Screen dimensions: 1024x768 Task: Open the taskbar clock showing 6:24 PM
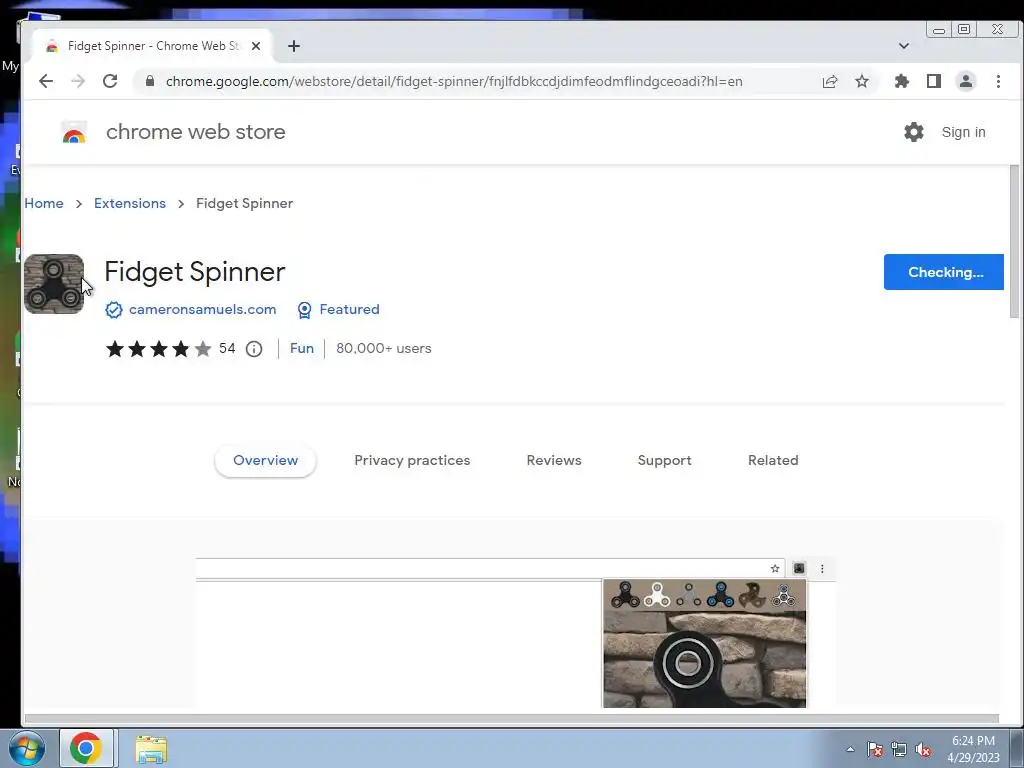pos(973,749)
